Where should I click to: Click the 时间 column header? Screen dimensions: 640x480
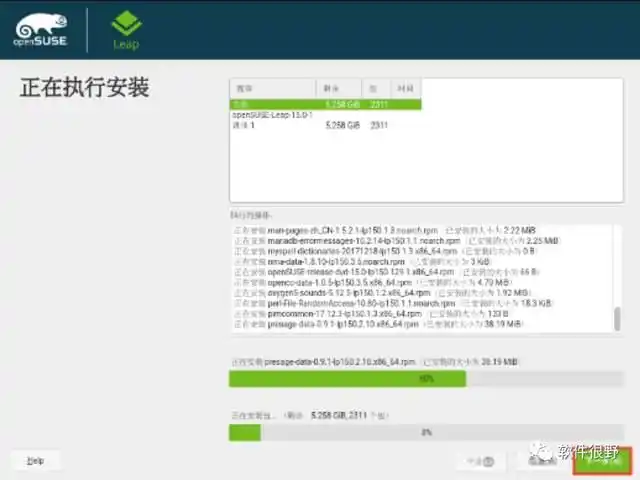pyautogui.click(x=406, y=89)
